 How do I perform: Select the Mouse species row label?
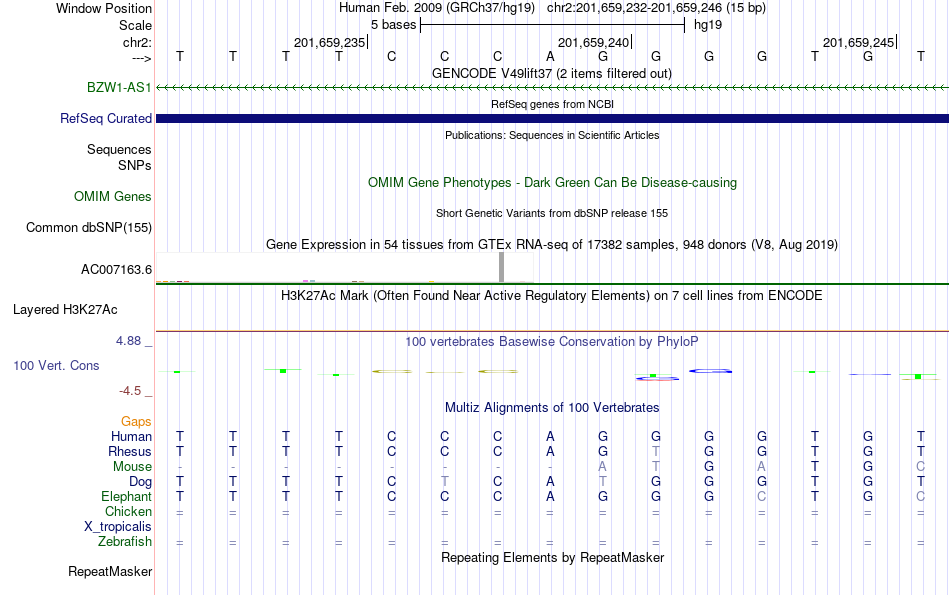tap(133, 467)
